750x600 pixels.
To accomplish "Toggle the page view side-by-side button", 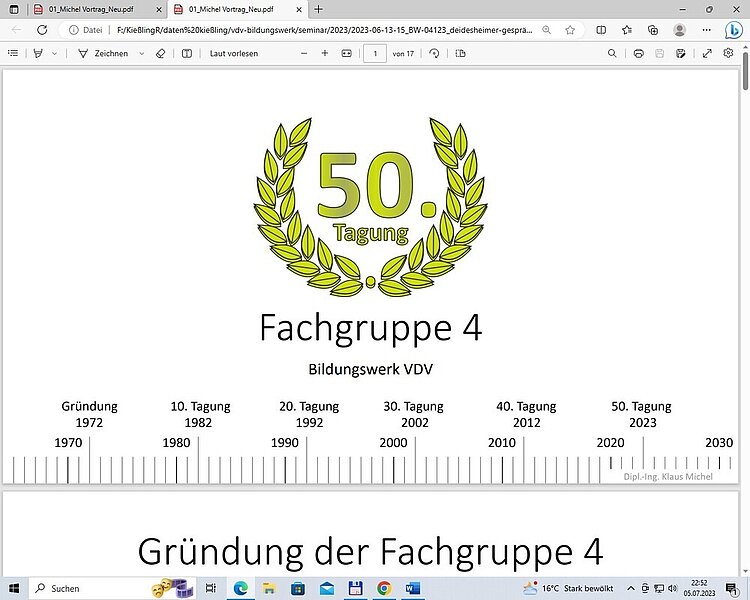I will (186, 53).
